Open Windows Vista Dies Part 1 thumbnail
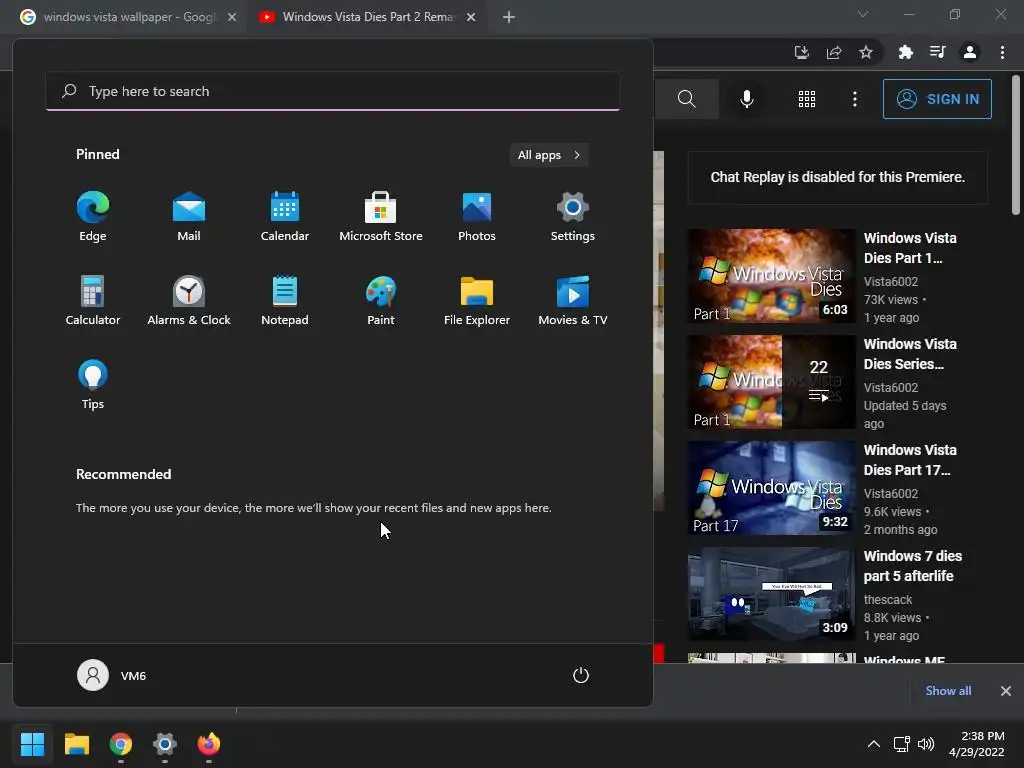 pyautogui.click(x=771, y=276)
